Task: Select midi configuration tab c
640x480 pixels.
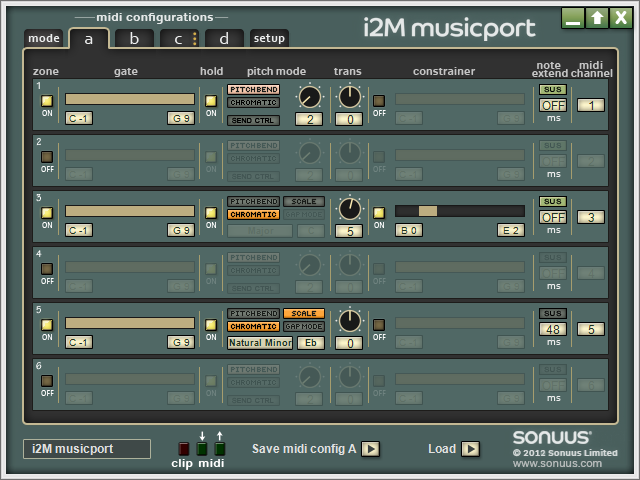Action: pos(179,39)
